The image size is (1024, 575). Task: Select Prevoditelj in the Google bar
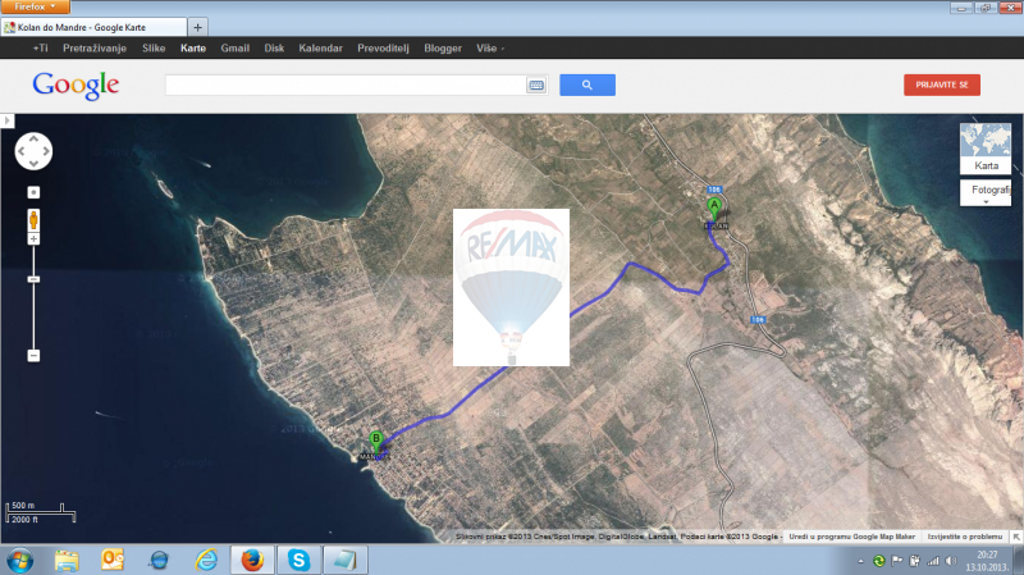point(383,48)
